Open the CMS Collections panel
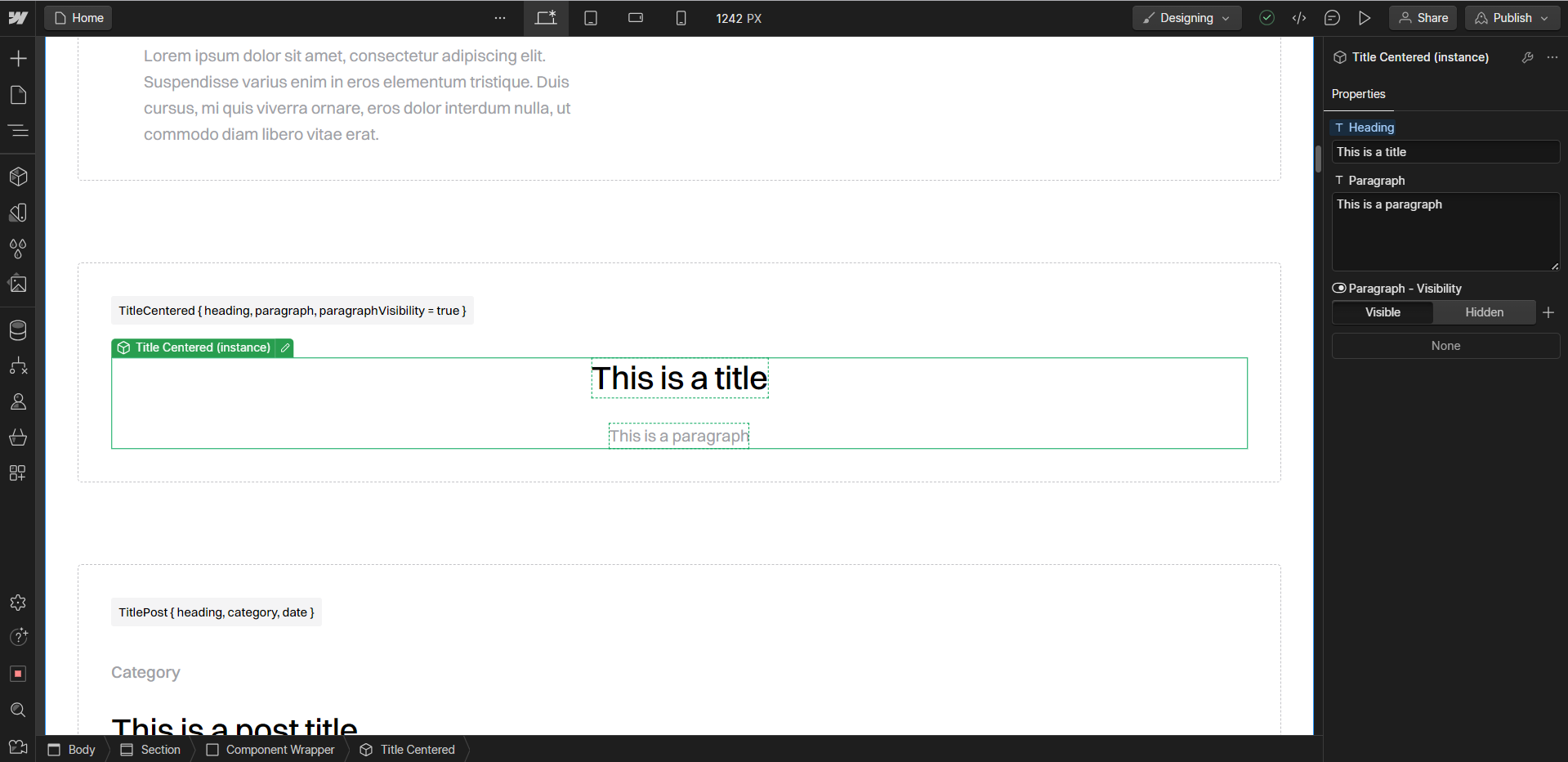The height and width of the screenshot is (762, 1568). coord(18,329)
